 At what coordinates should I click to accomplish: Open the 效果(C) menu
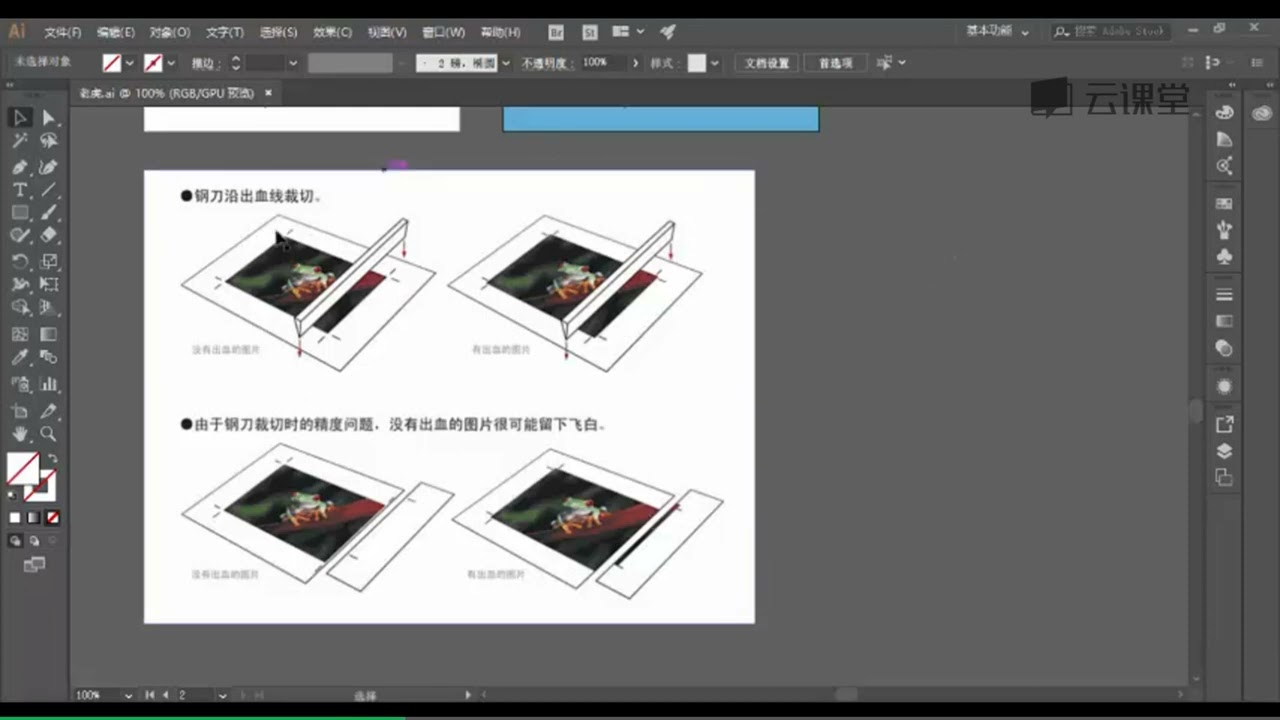click(333, 32)
